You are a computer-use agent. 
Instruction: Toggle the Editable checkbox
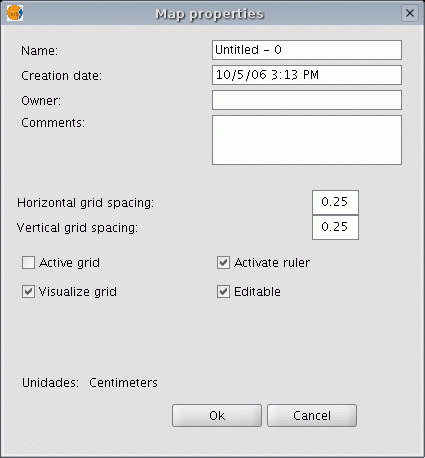223,292
